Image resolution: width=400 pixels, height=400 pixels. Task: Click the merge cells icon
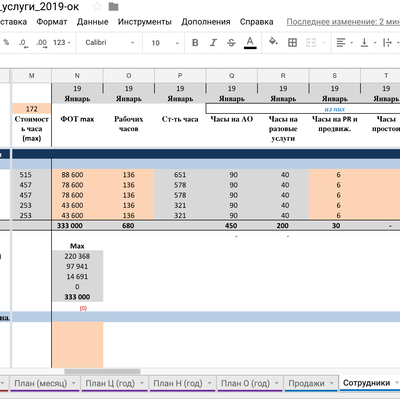(x=311, y=43)
